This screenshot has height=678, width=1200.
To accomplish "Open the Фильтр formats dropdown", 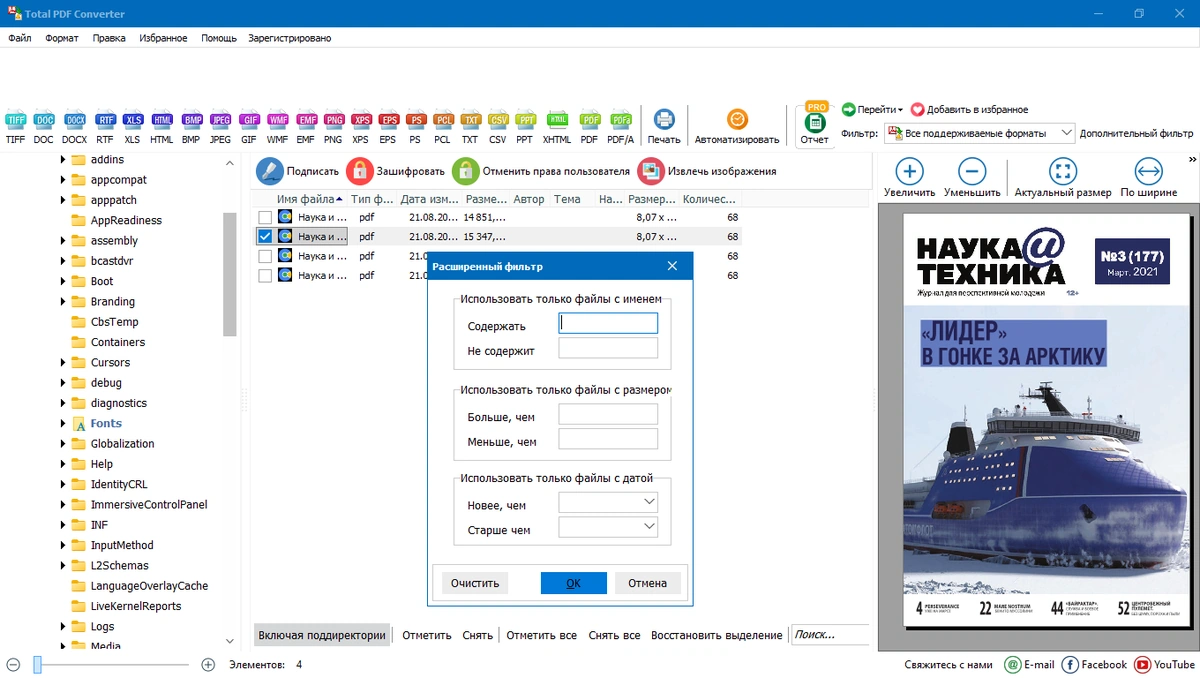I will (1066, 133).
